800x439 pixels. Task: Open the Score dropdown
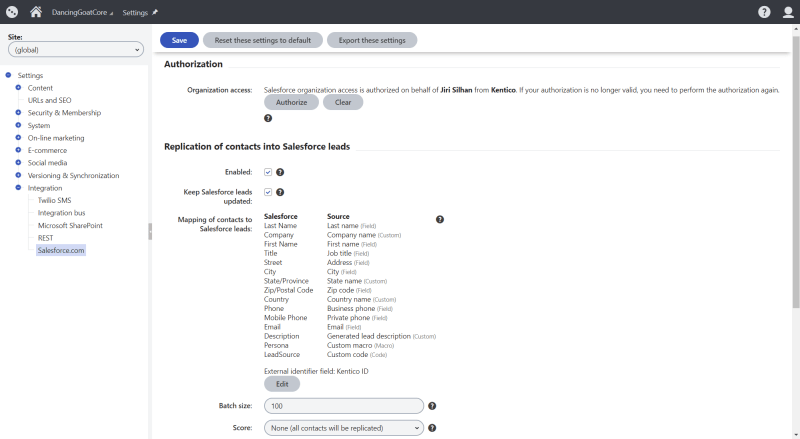coord(344,428)
